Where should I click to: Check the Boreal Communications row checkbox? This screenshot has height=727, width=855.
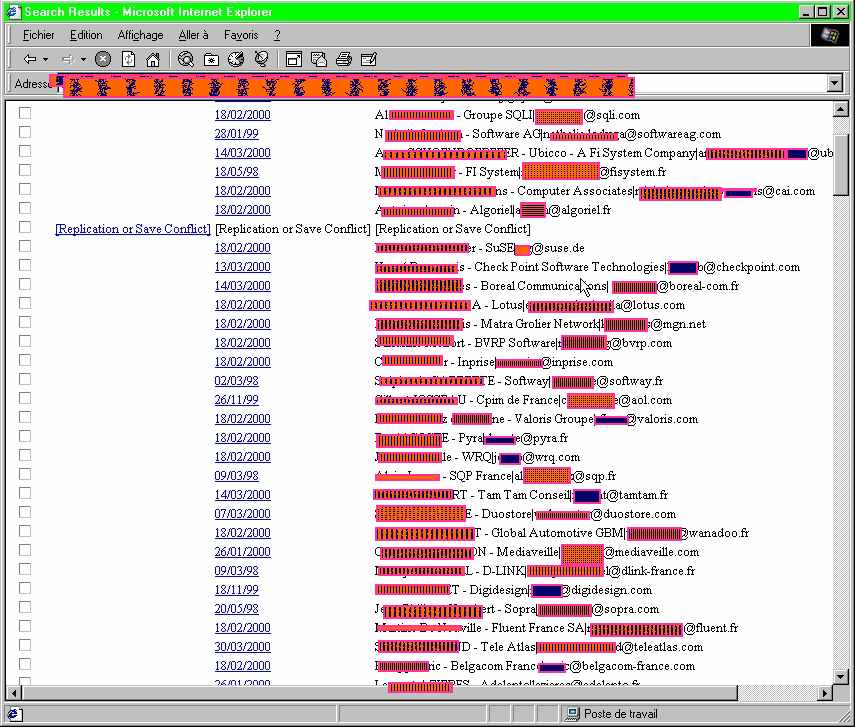click(x=25, y=284)
